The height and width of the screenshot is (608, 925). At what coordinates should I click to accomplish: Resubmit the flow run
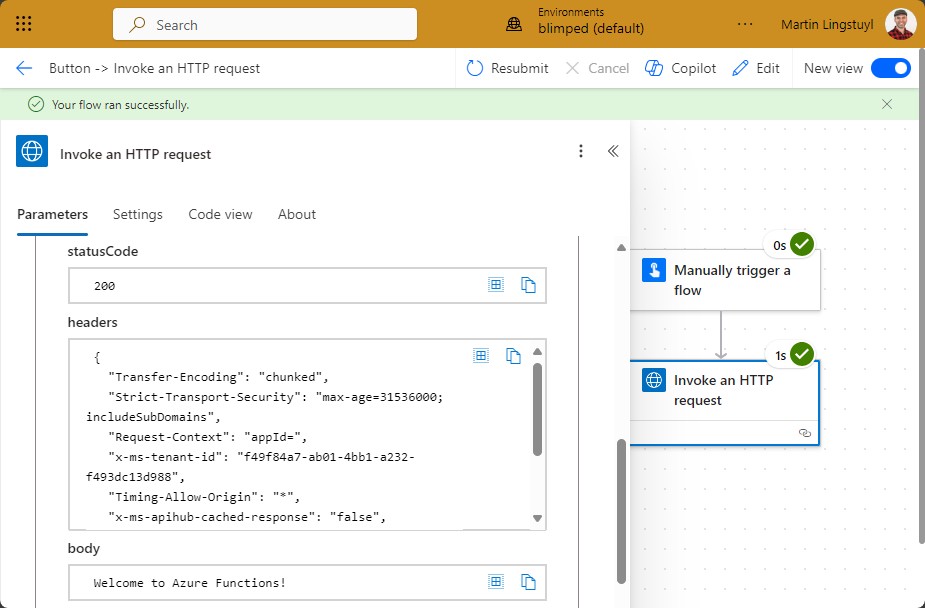click(507, 68)
